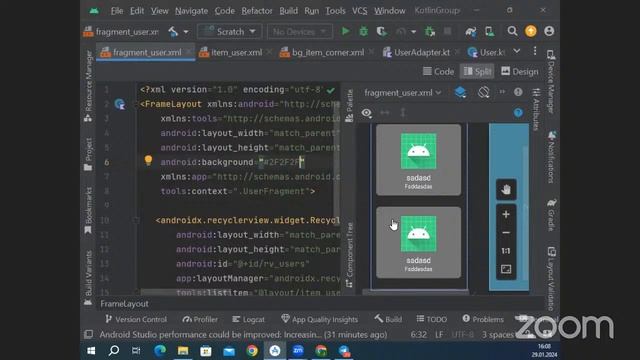Click the Debug app bug icon

[x=363, y=31]
